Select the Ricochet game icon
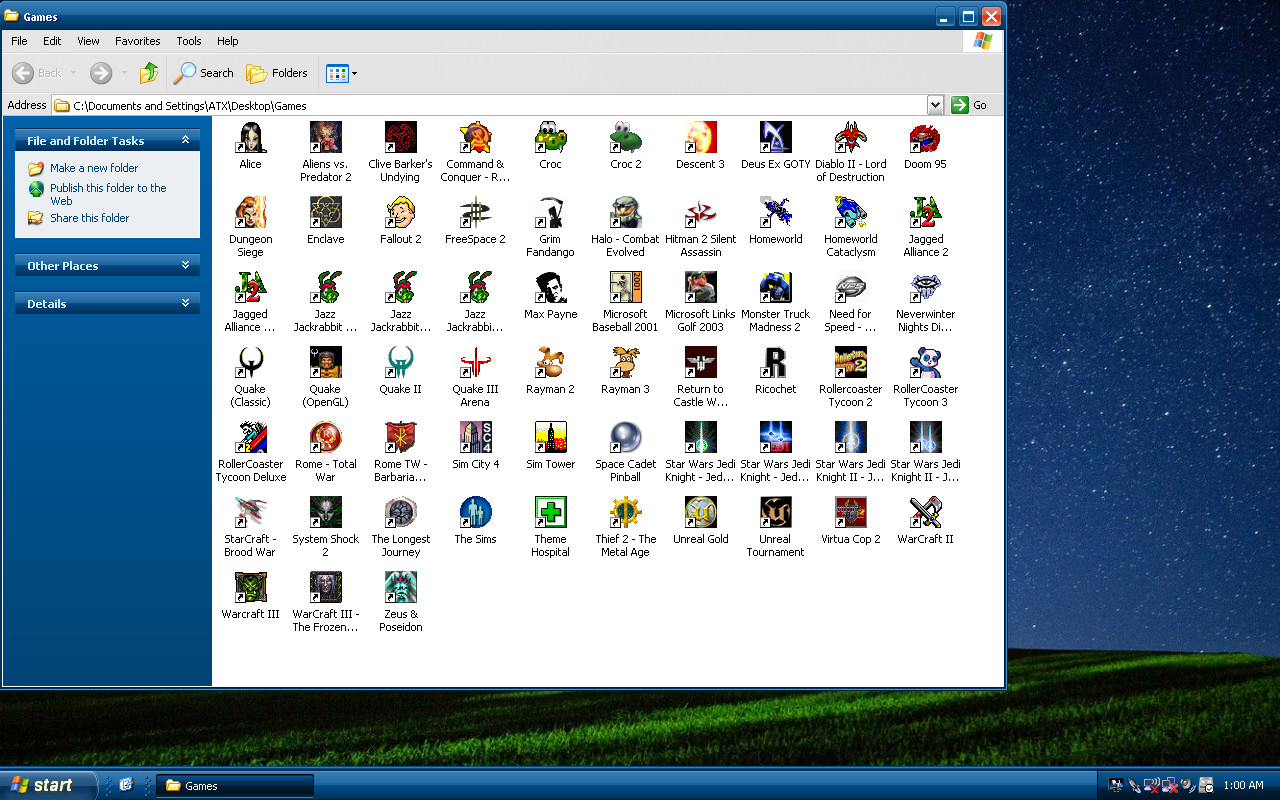Screen dimensions: 1280x800 click(776, 362)
